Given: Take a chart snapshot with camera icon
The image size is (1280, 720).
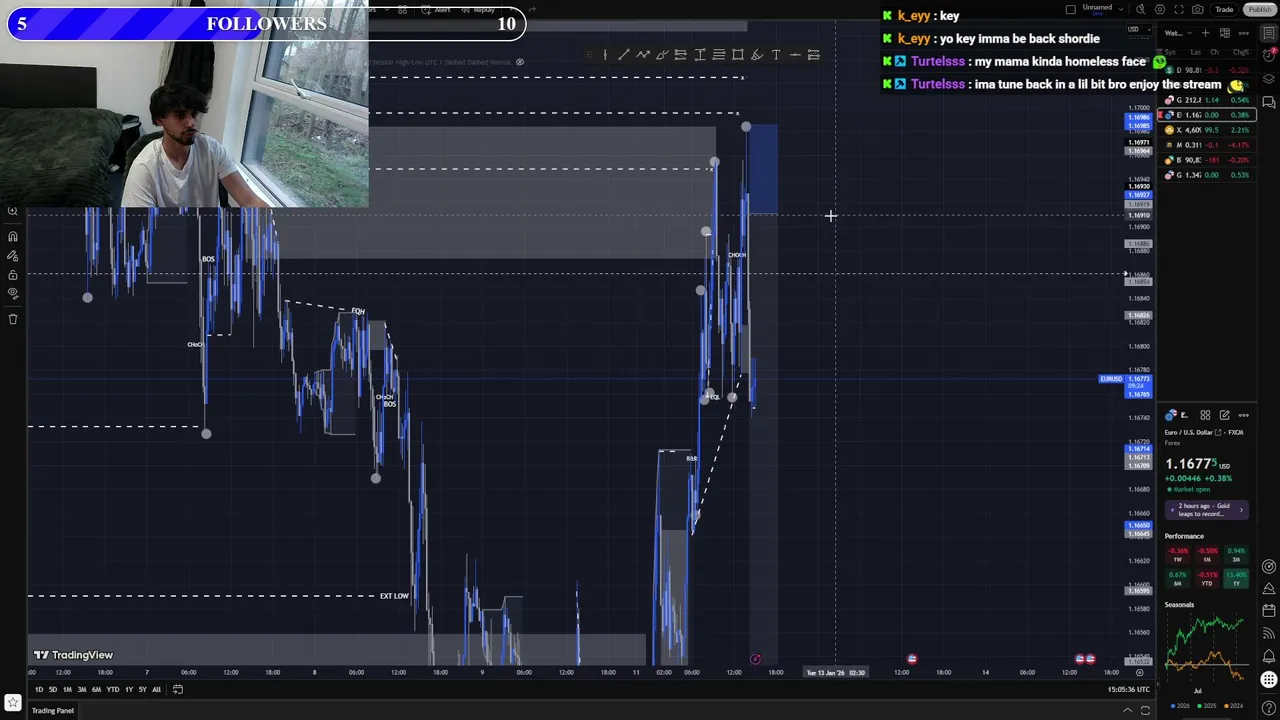Looking at the screenshot, I should click(1198, 9).
